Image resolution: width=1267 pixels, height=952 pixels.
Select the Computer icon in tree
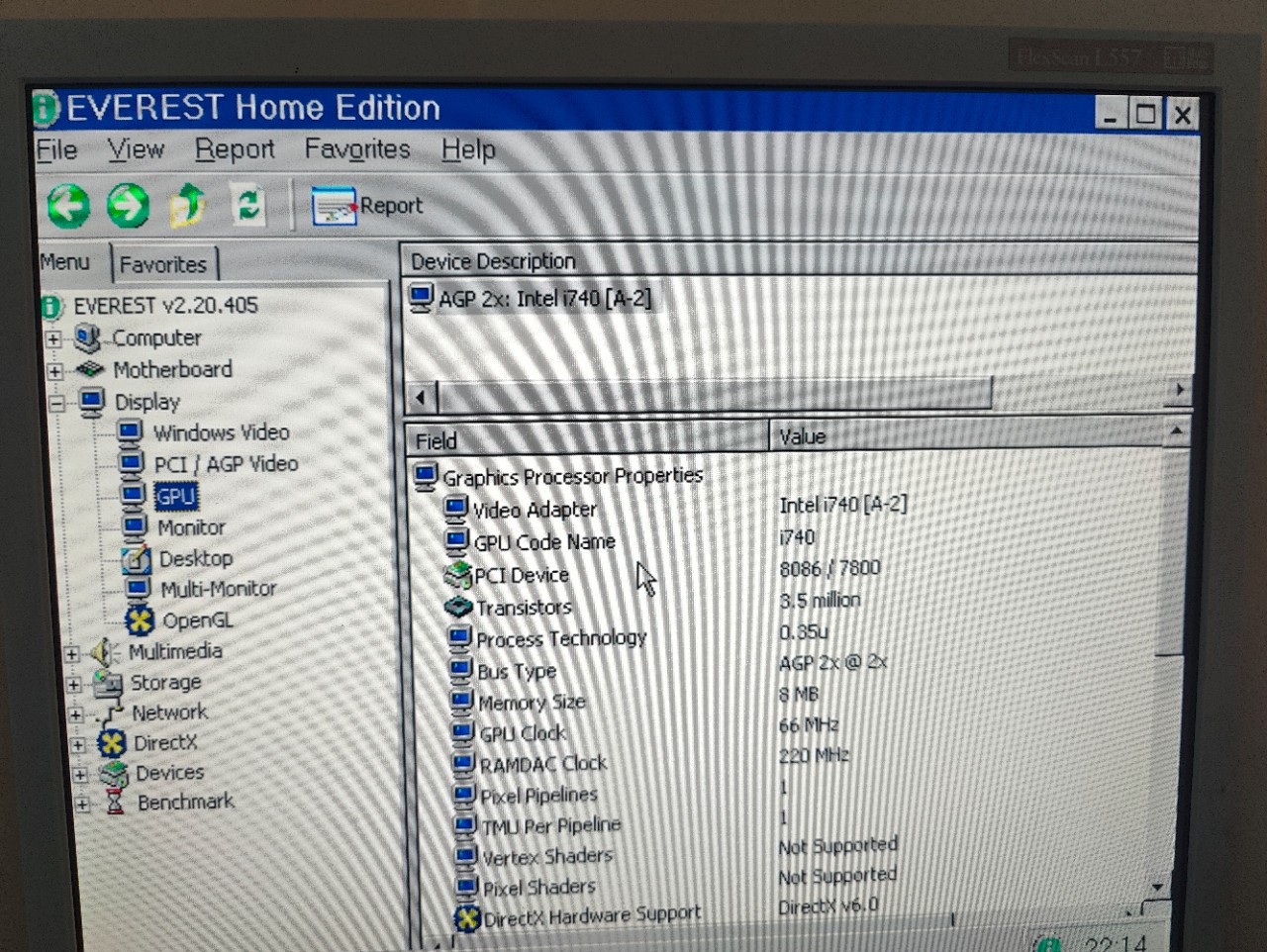[x=88, y=338]
